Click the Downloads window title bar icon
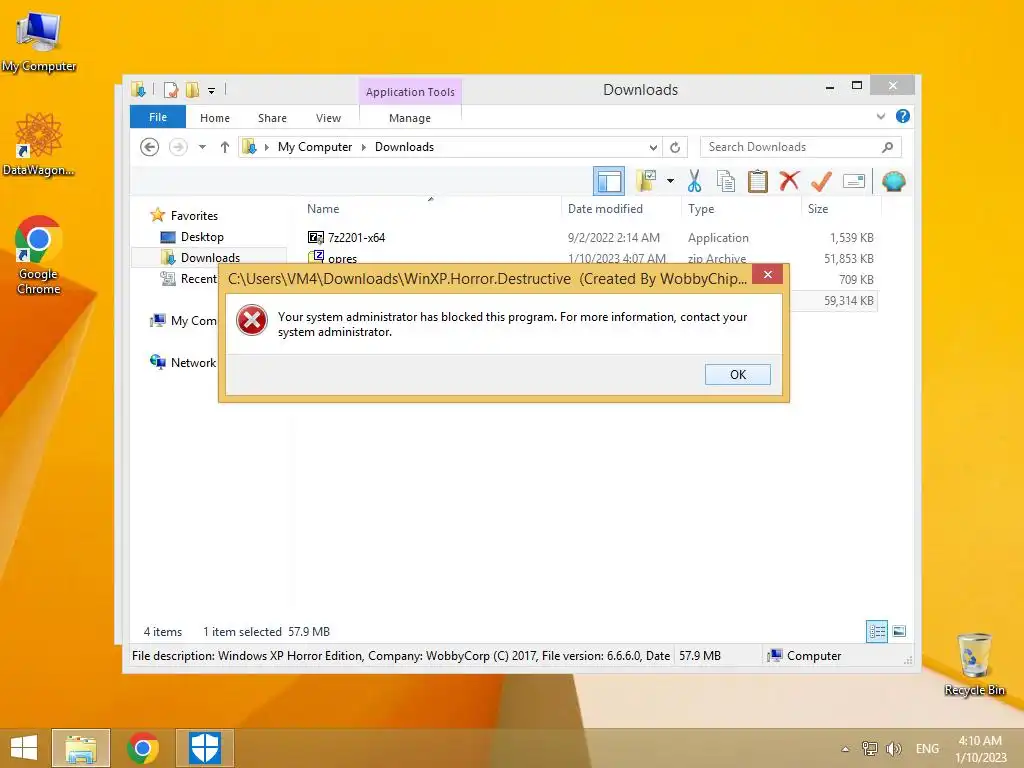Image resolution: width=1024 pixels, height=768 pixels. (138, 90)
